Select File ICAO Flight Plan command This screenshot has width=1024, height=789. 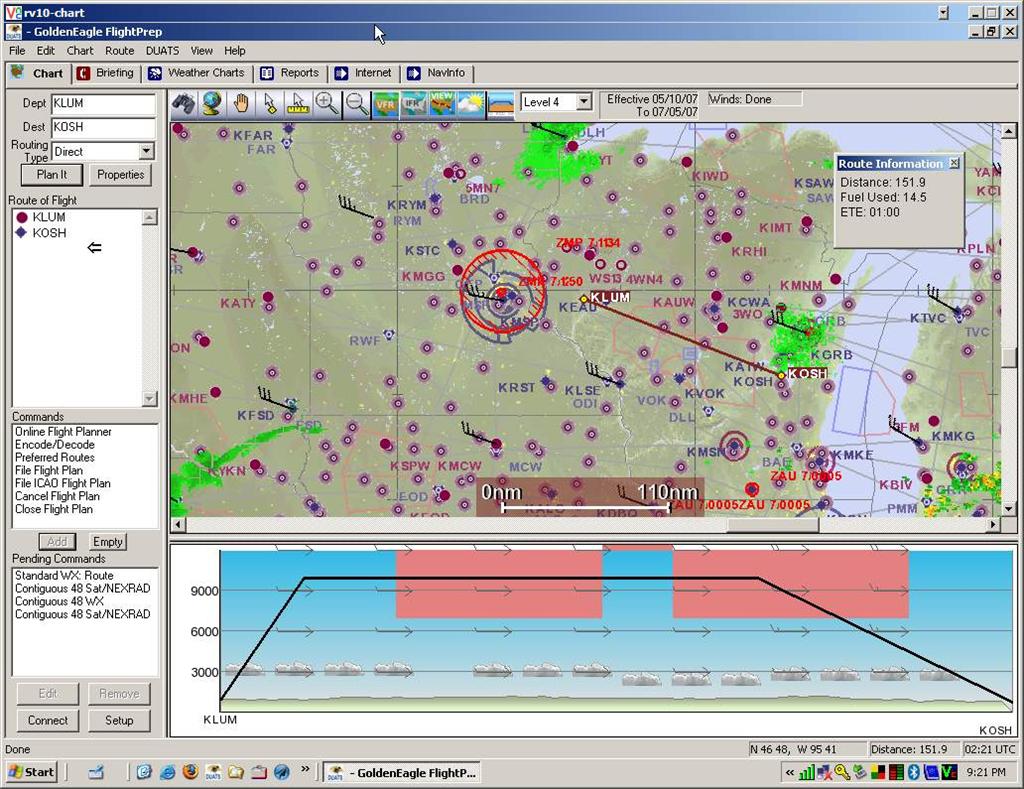(63, 483)
